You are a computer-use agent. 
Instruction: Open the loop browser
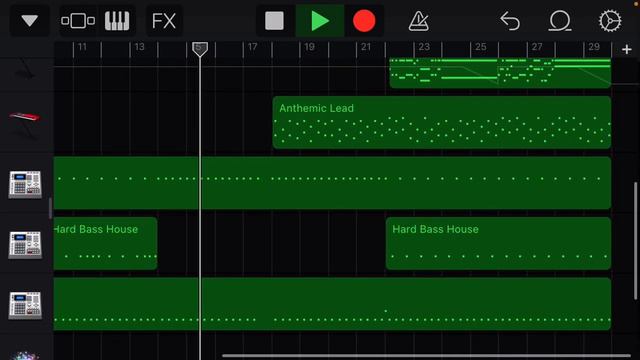click(x=560, y=20)
